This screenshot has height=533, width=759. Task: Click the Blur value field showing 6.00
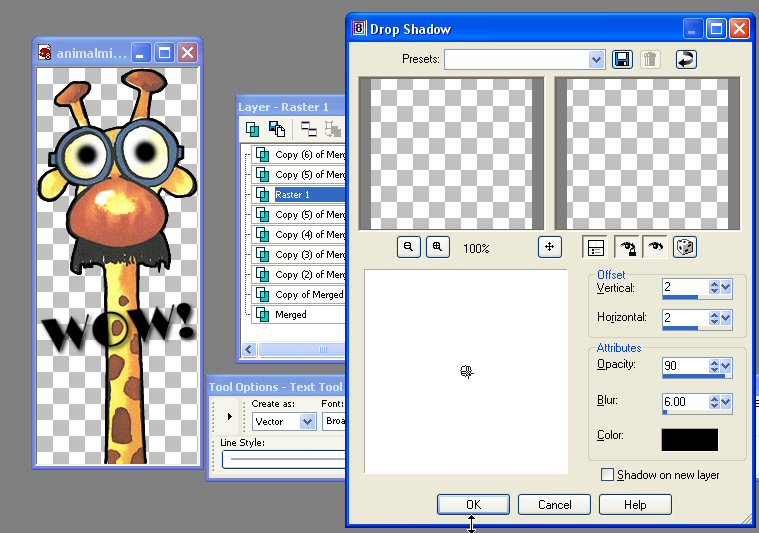pyautogui.click(x=685, y=401)
